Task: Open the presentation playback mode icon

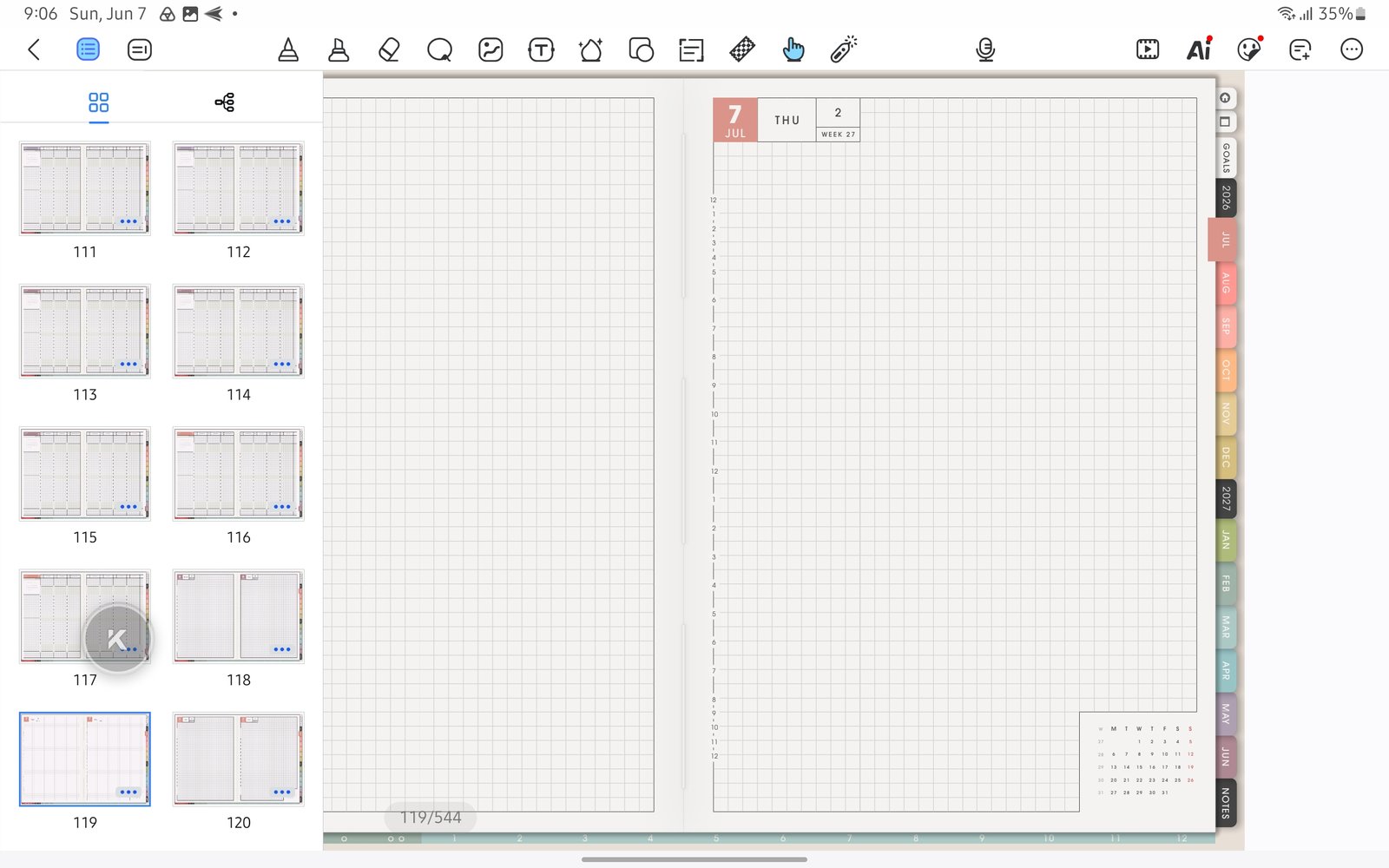Action: [1148, 49]
